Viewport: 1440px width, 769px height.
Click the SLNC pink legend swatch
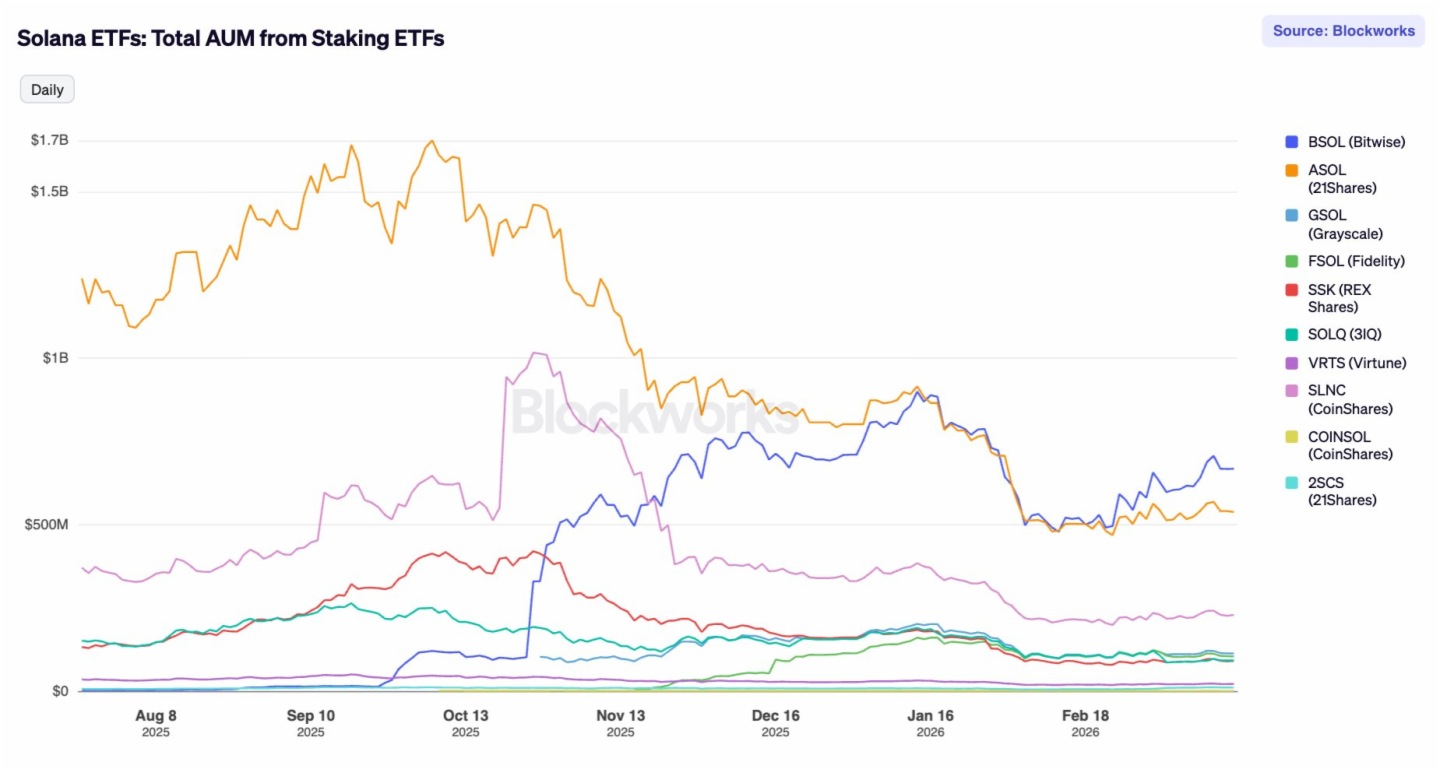(x=1291, y=391)
